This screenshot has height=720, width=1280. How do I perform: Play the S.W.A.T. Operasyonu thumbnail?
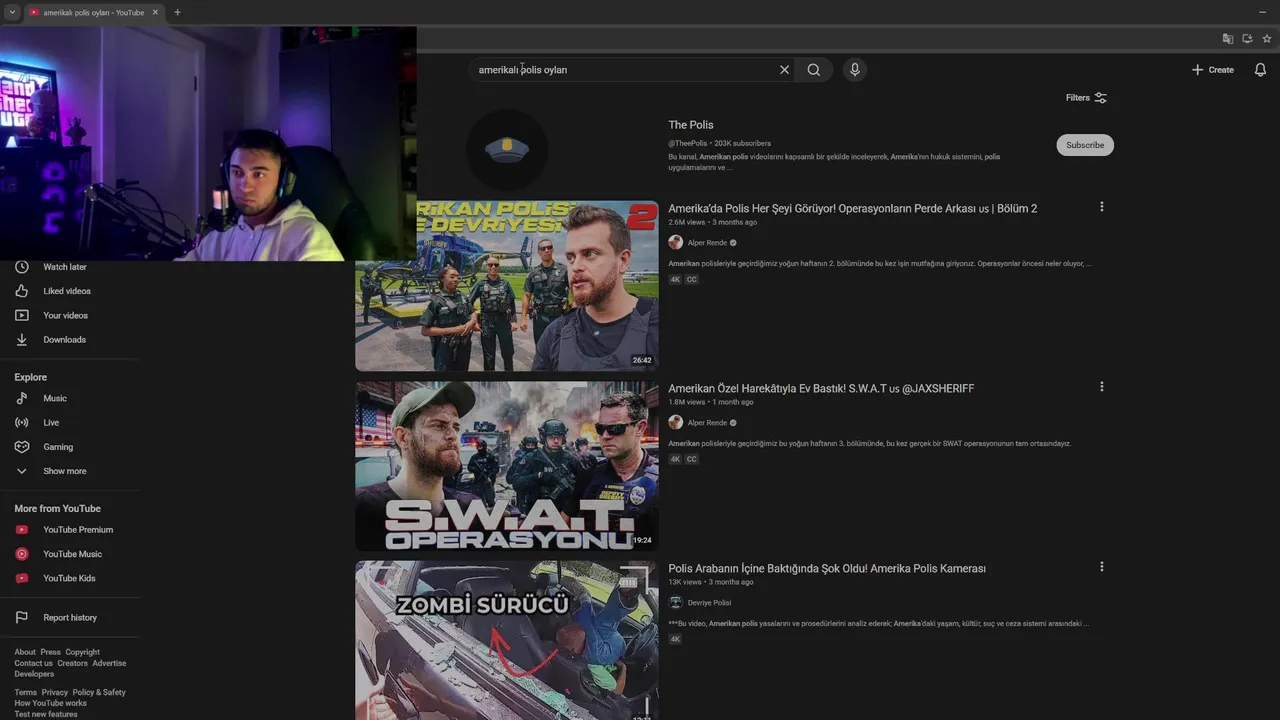(x=507, y=466)
